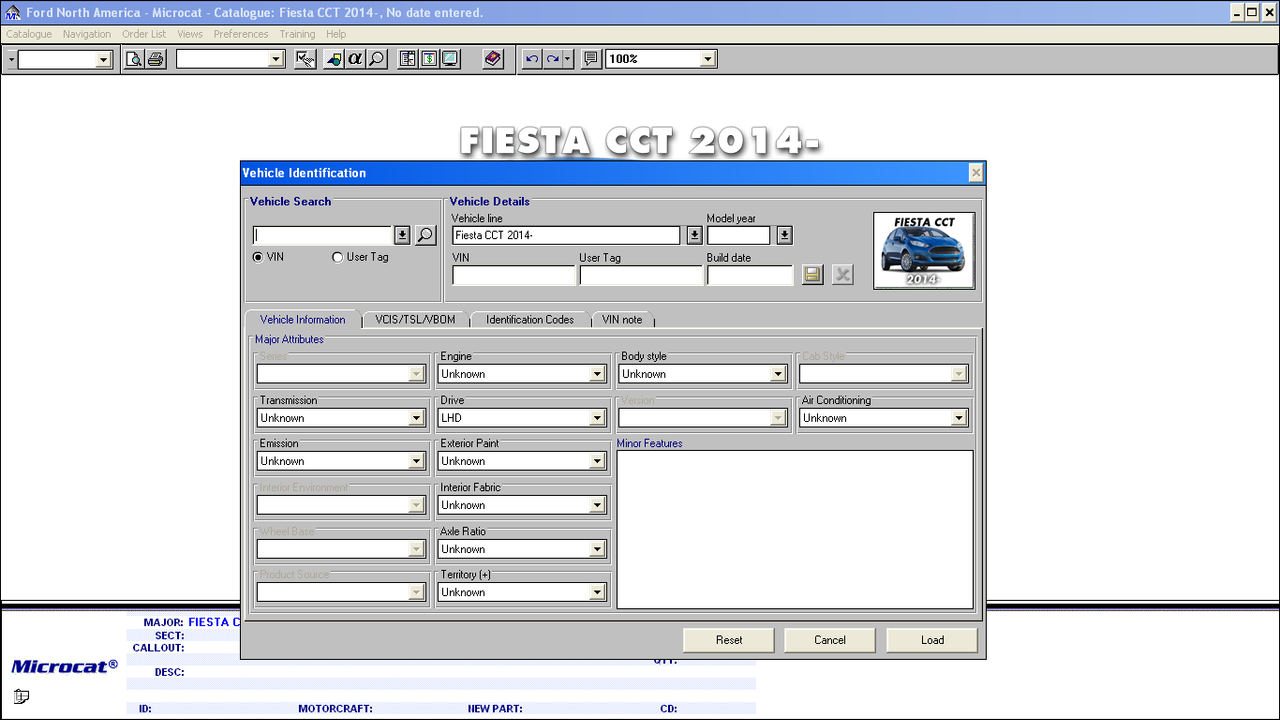Click the print preview toolbar icon
Image resolution: width=1280 pixels, height=720 pixels.
pyautogui.click(x=134, y=59)
